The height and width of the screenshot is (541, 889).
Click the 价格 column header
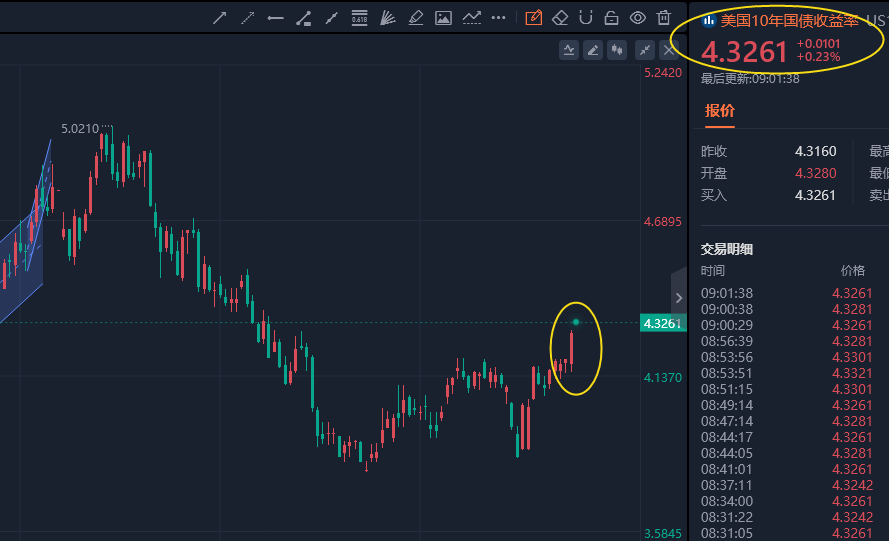(853, 270)
